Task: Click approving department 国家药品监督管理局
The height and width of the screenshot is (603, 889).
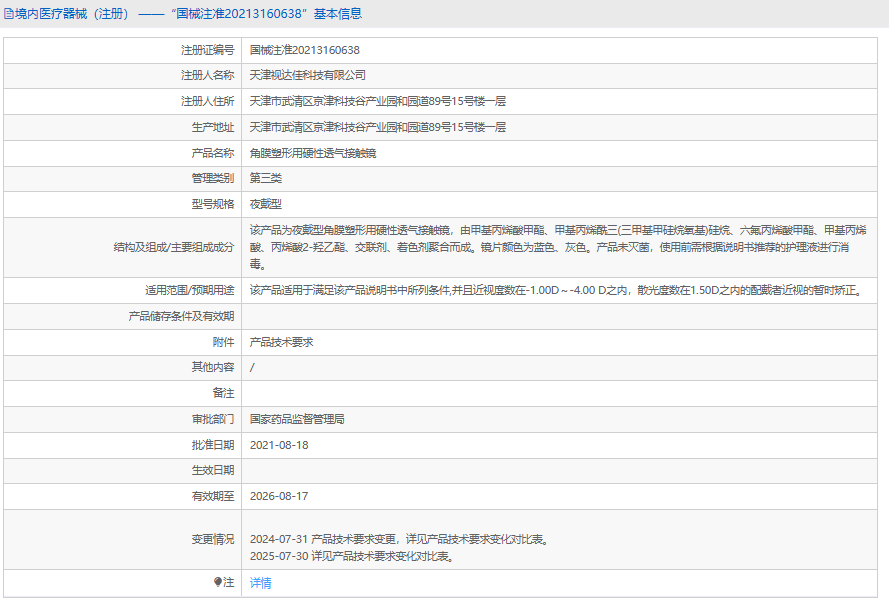Action: [x=297, y=419]
